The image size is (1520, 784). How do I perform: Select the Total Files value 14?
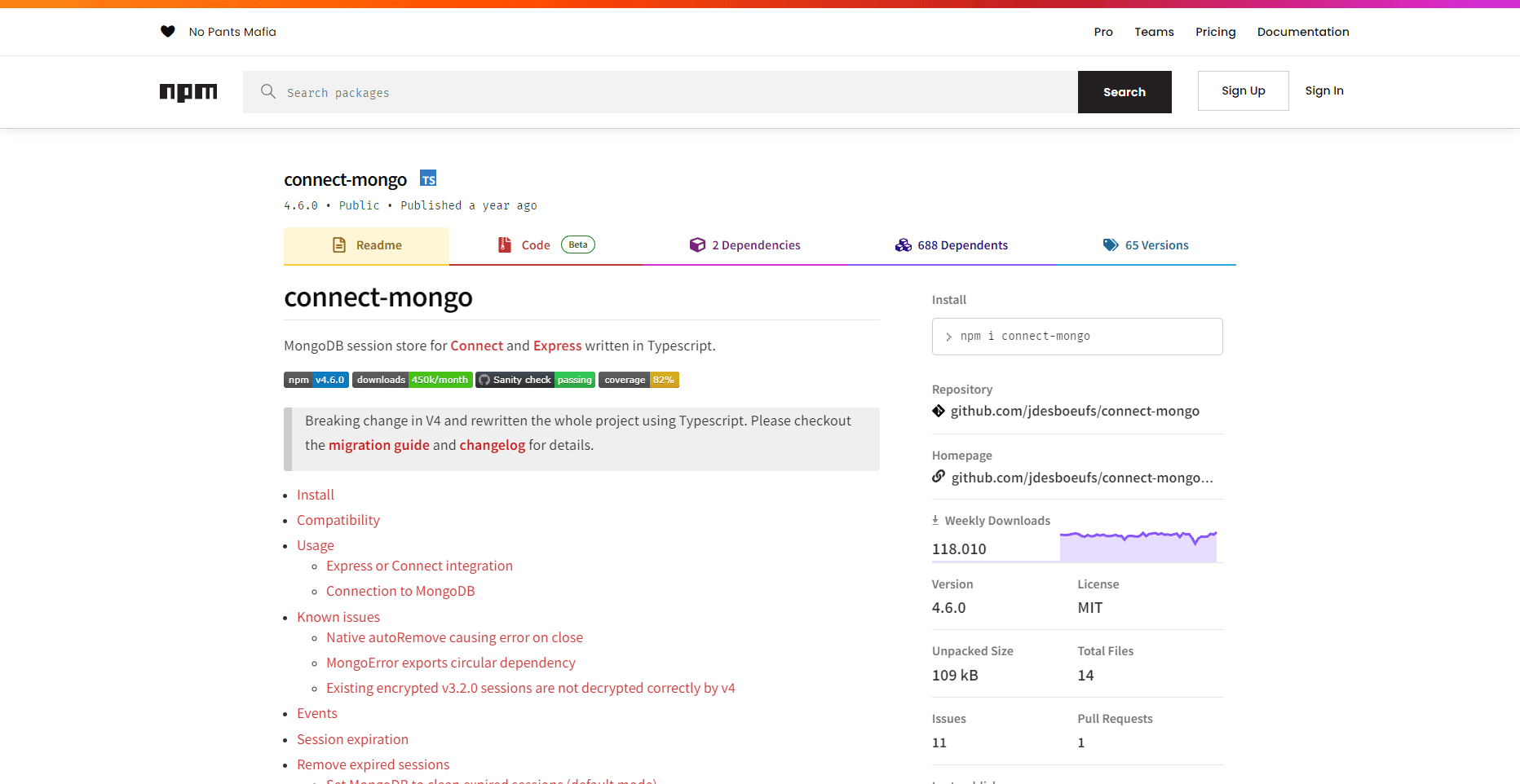tap(1085, 675)
